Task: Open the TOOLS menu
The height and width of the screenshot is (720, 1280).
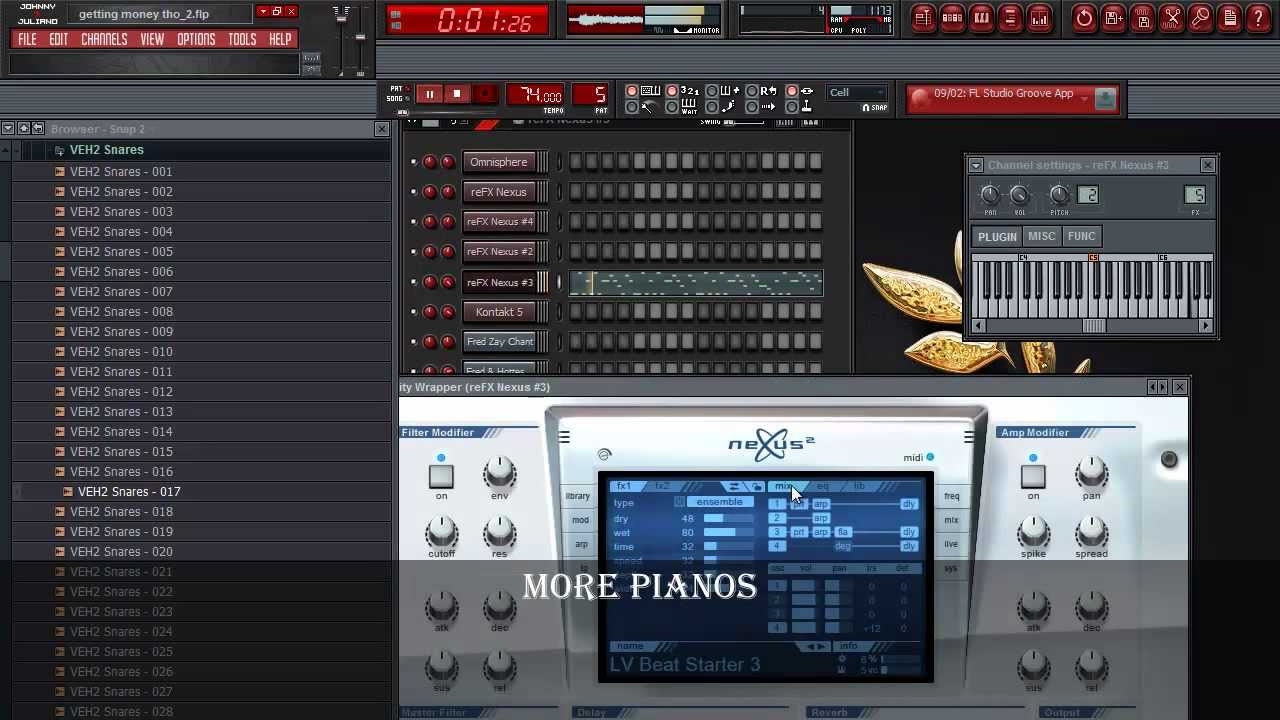Action: (x=242, y=40)
